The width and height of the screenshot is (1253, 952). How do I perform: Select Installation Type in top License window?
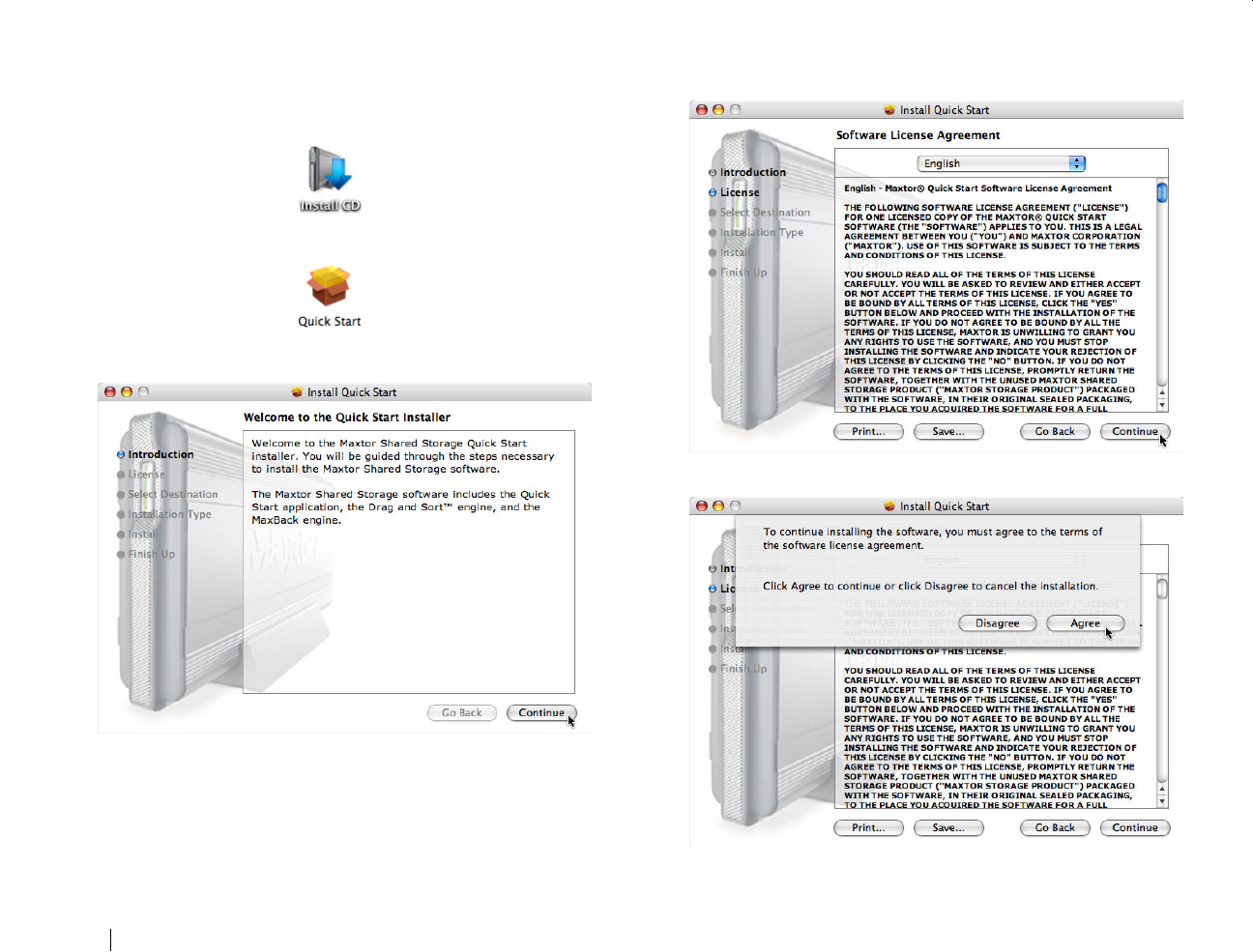coord(756,233)
